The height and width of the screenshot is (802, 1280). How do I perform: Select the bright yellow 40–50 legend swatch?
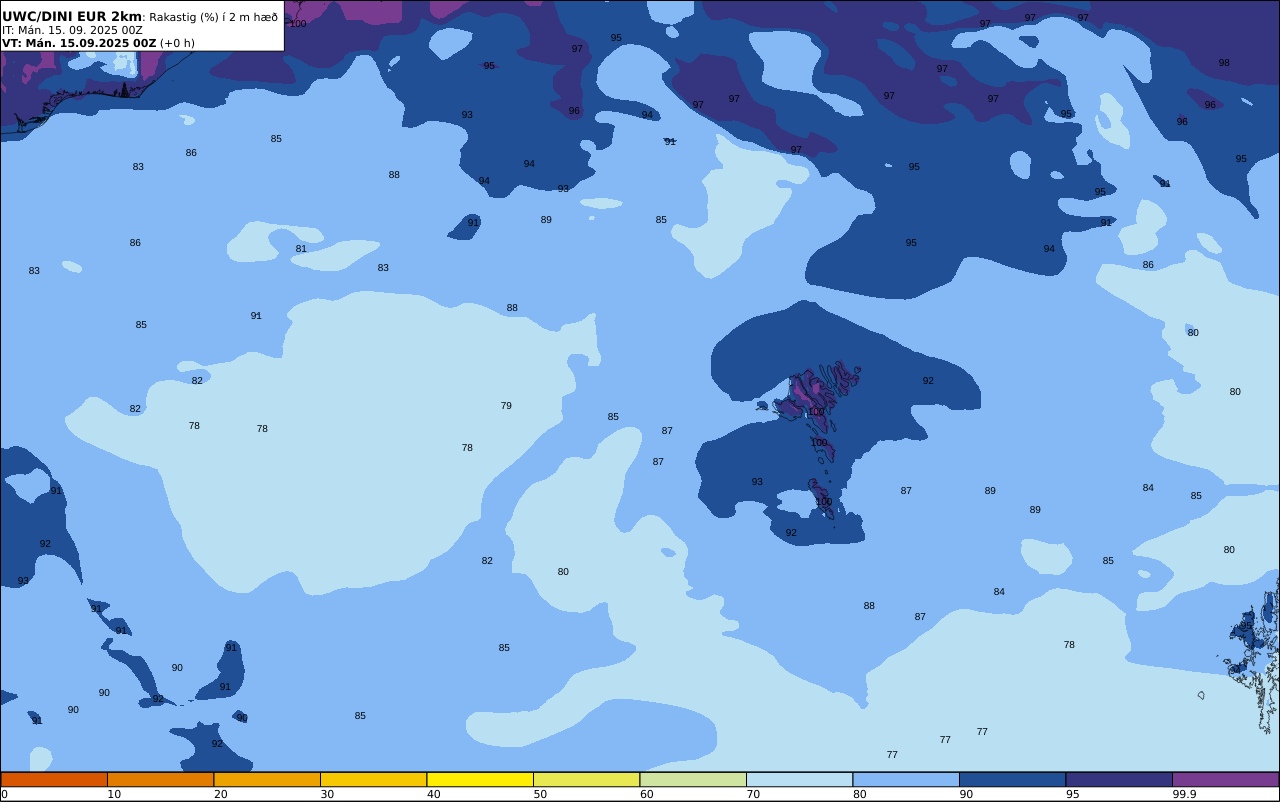480,779
